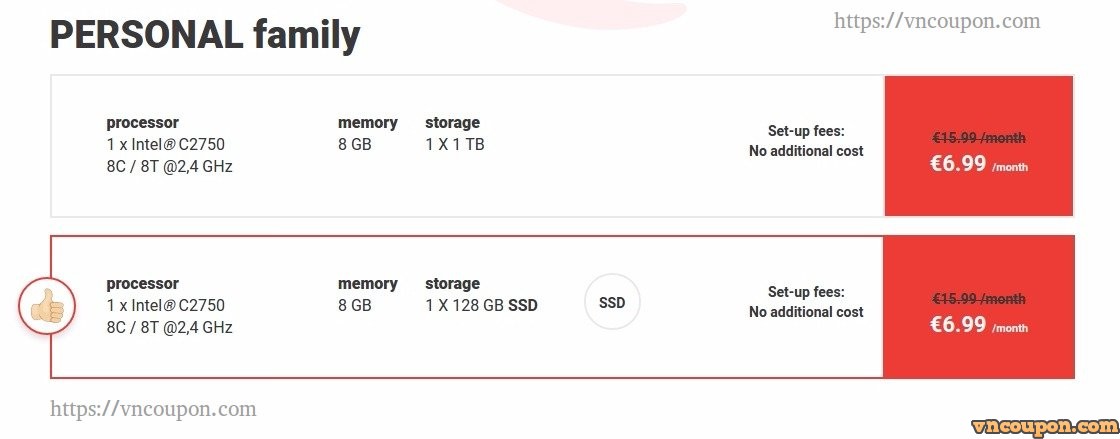Click the PERSONAL family heading
Screen dimensions: 1120x439
205,35
